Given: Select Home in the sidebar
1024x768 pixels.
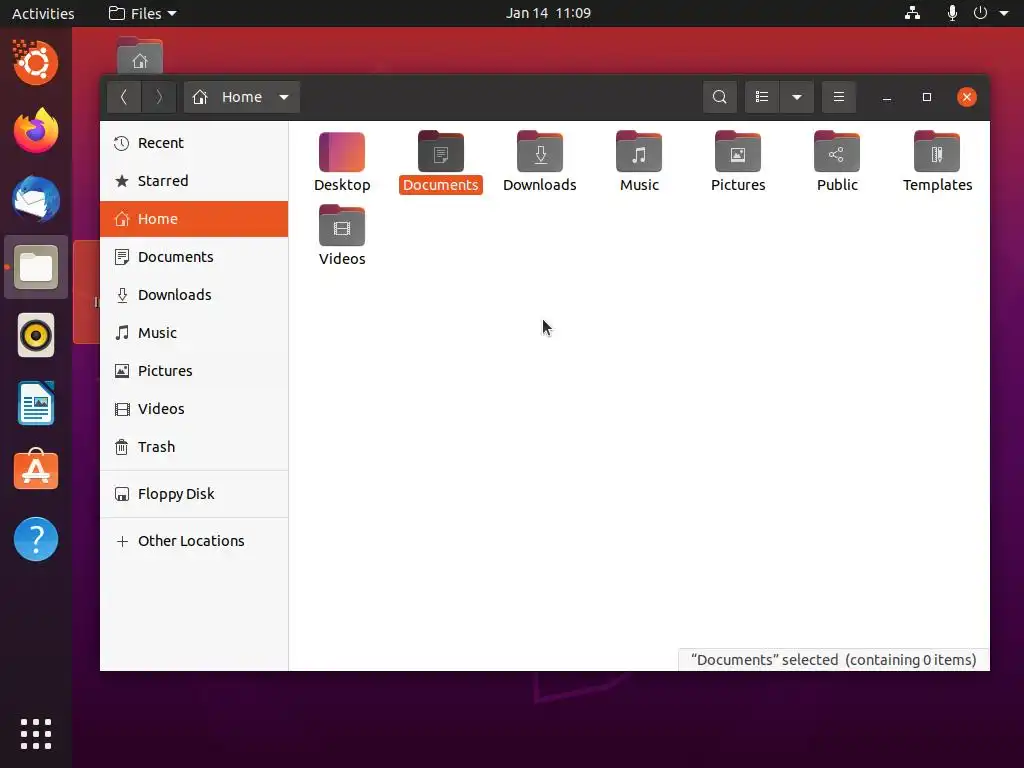Looking at the screenshot, I should tap(194, 219).
